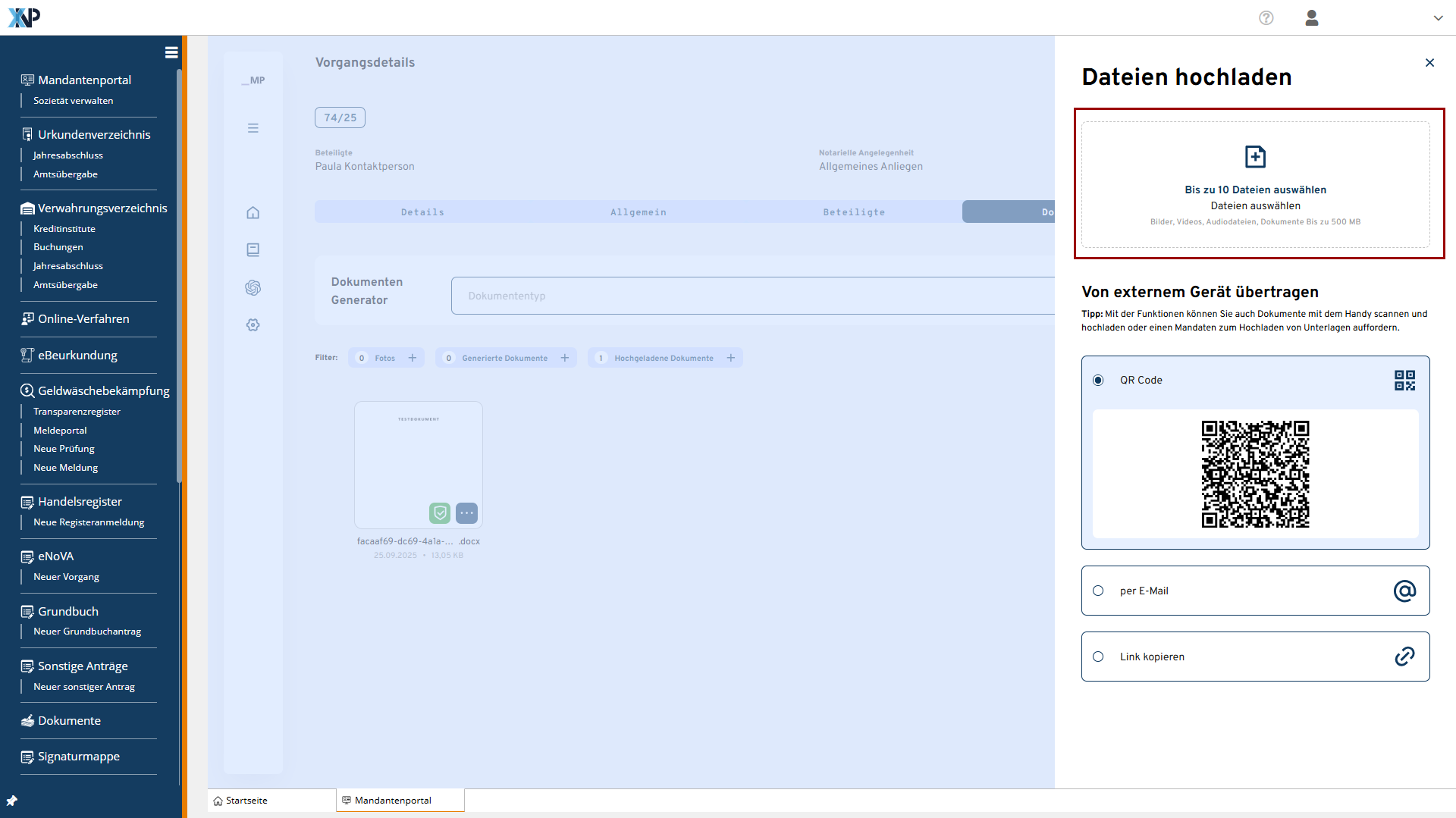Select the QR Code radio option
This screenshot has height=818, width=1456.
tap(1098, 380)
